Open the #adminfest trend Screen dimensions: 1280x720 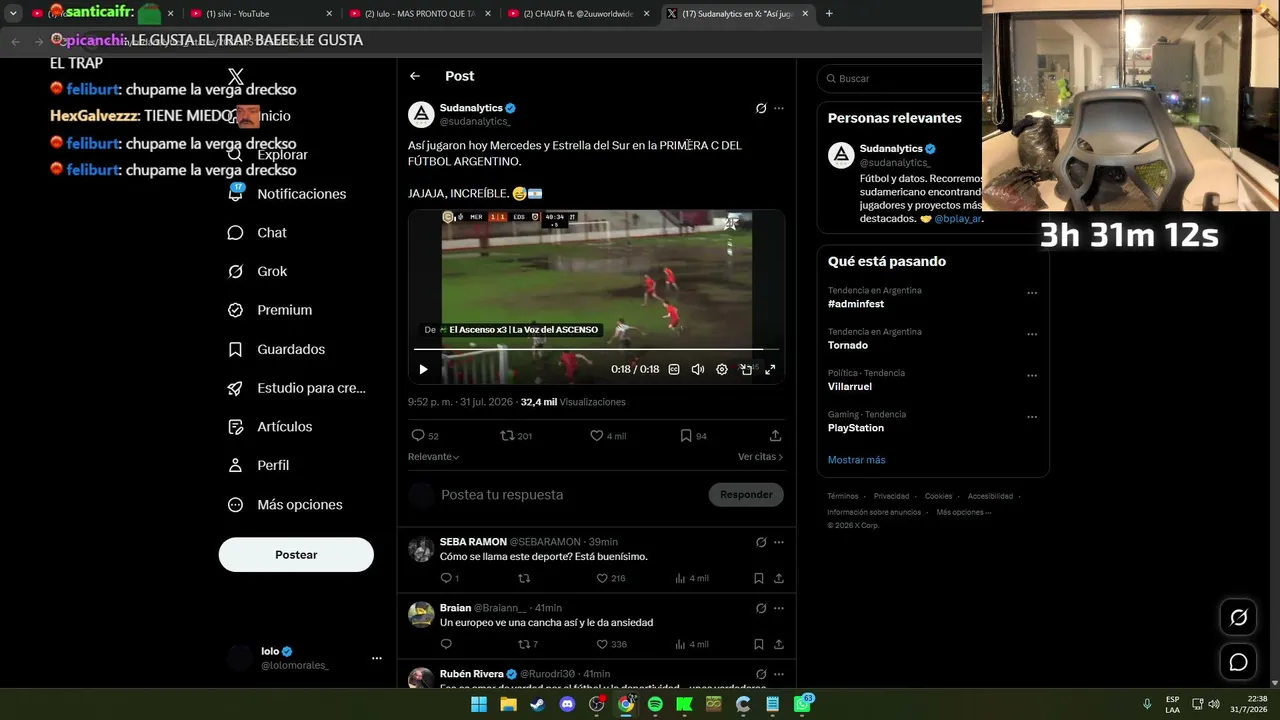click(x=856, y=304)
